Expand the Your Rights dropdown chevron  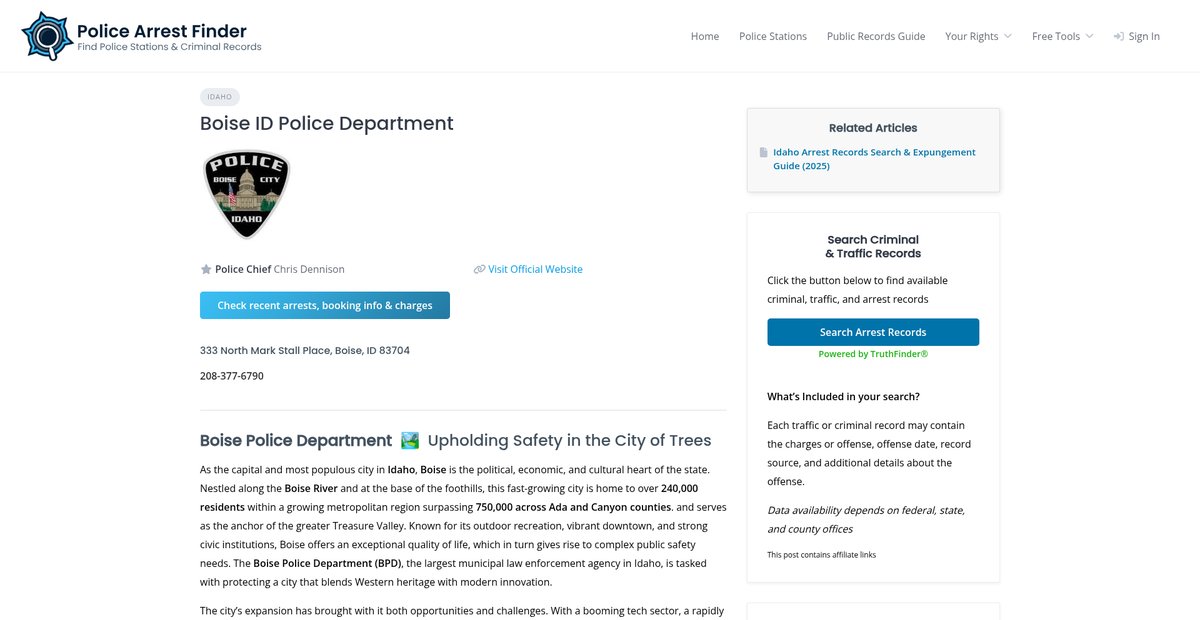coord(1008,36)
